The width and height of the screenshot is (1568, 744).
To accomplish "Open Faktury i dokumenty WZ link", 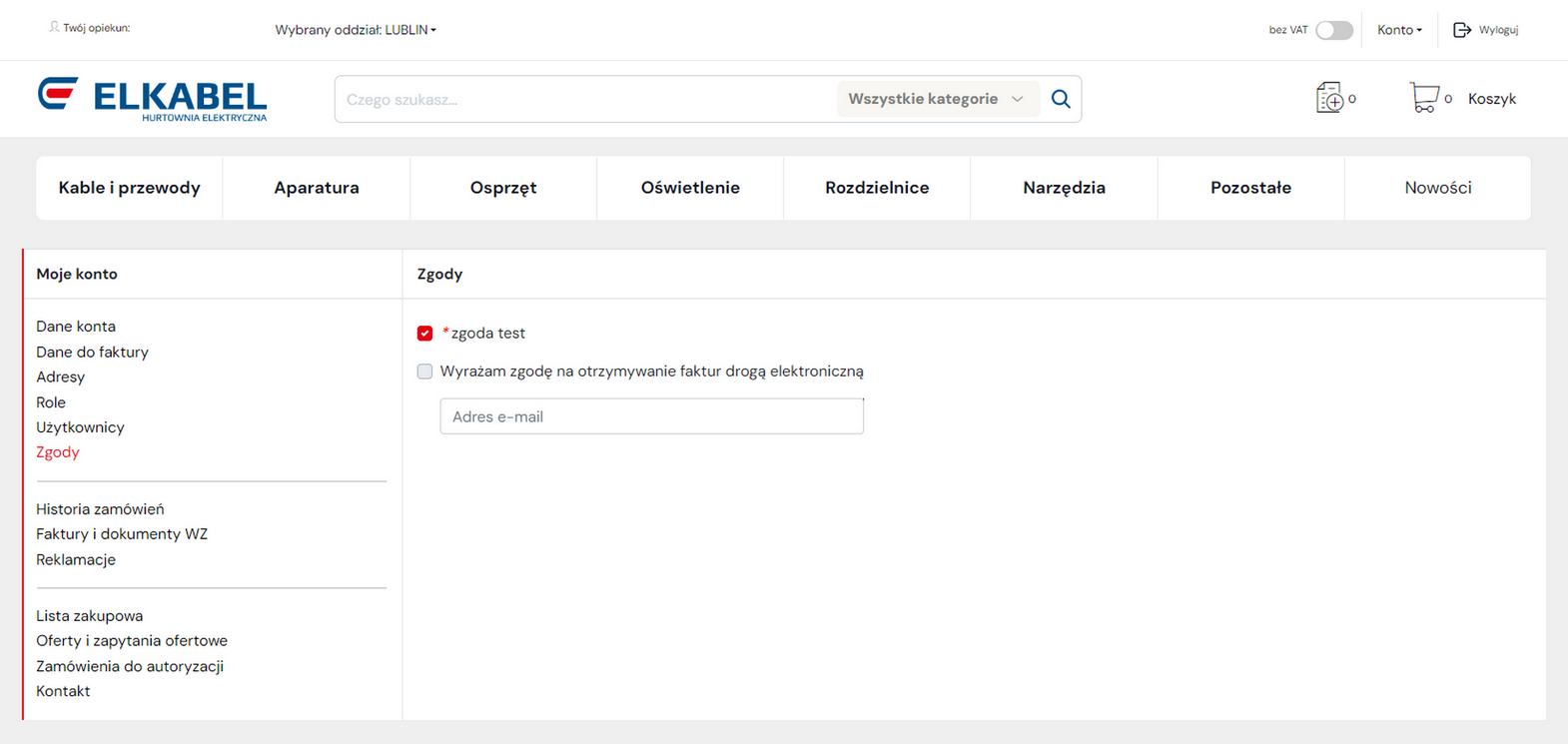I will click(122, 534).
